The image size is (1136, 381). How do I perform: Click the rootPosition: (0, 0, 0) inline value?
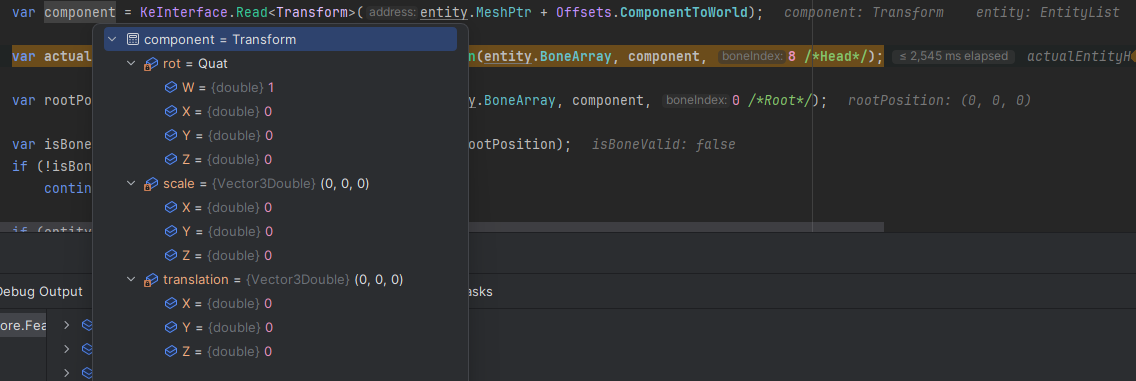point(939,100)
